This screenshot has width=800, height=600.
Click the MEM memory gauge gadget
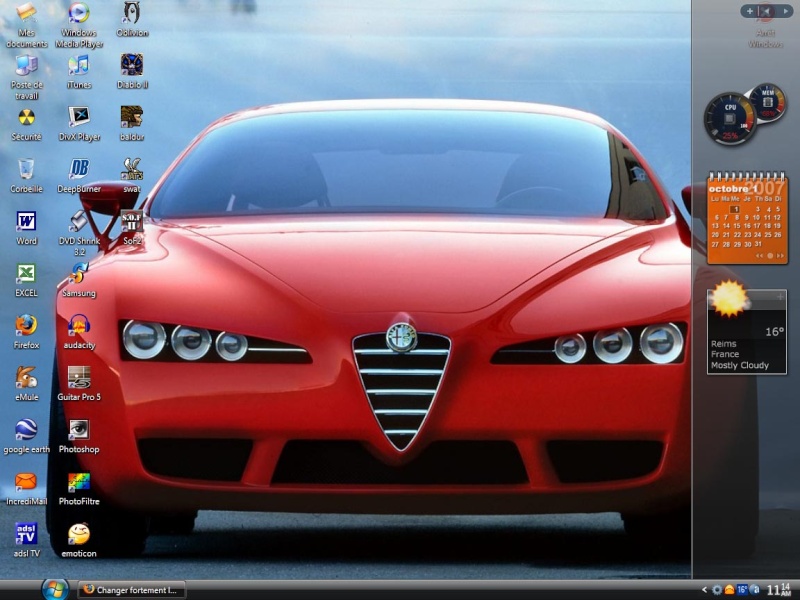768,103
